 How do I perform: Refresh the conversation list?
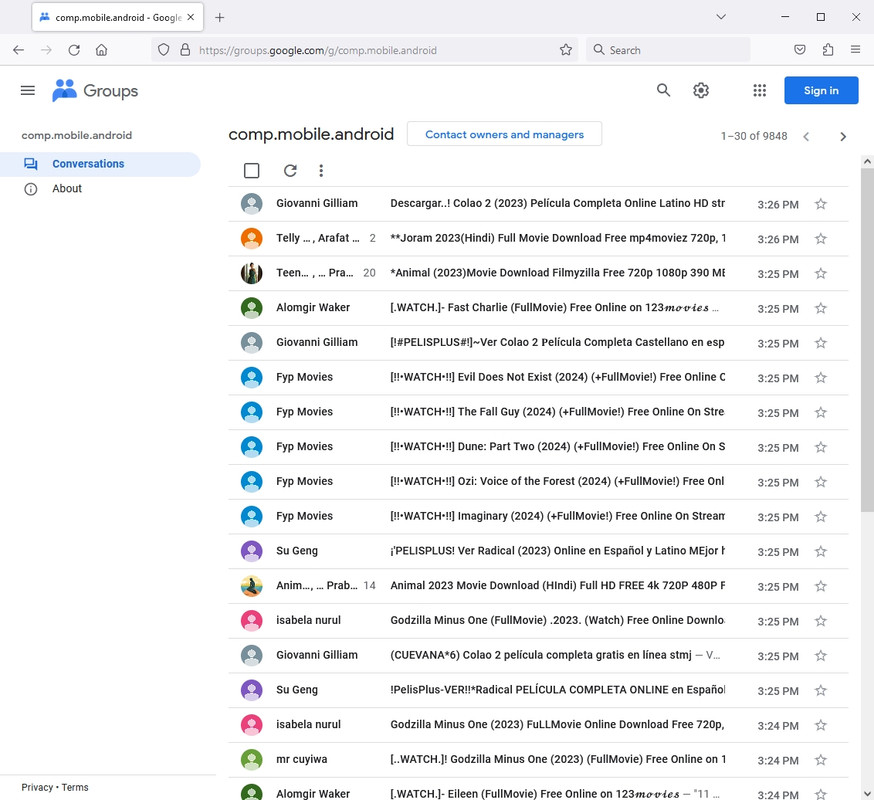coord(290,171)
